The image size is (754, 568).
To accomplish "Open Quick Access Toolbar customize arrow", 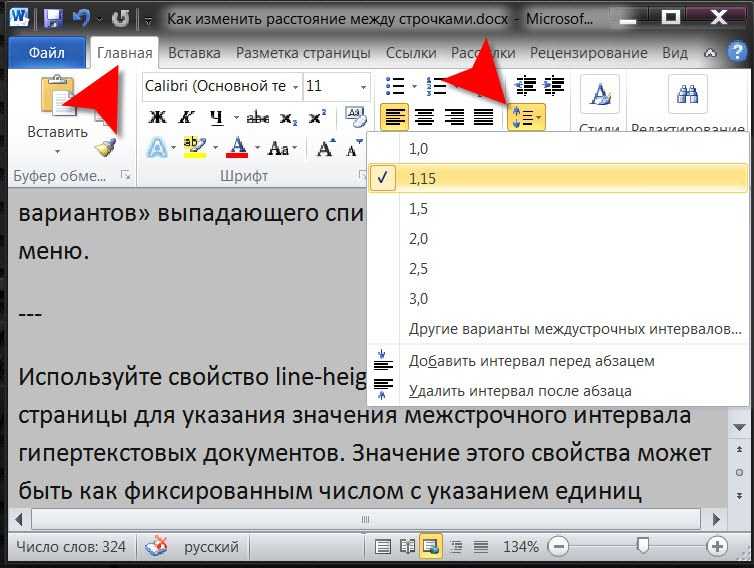I will tap(148, 20).
